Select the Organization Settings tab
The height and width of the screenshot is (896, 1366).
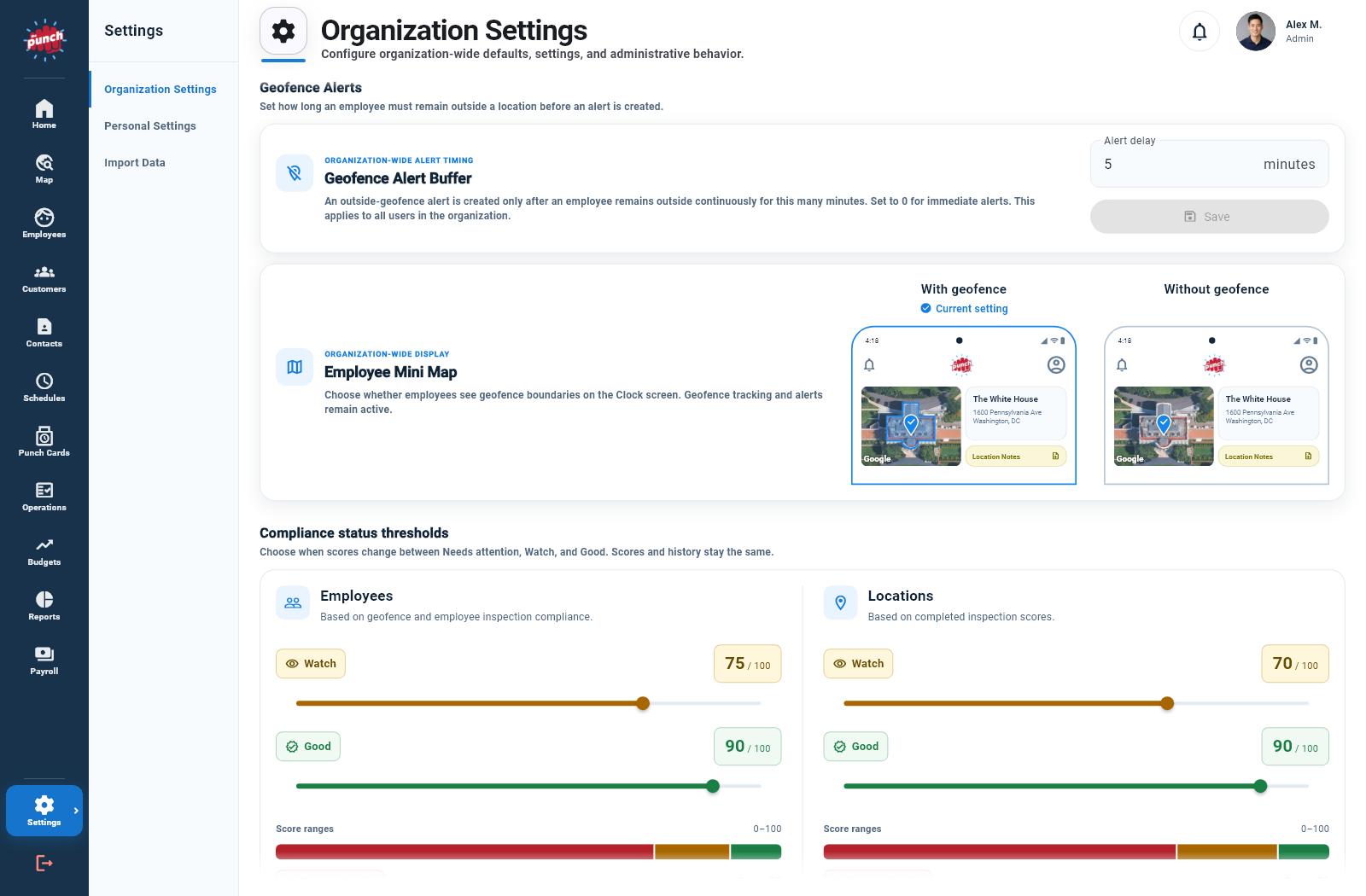tap(161, 90)
